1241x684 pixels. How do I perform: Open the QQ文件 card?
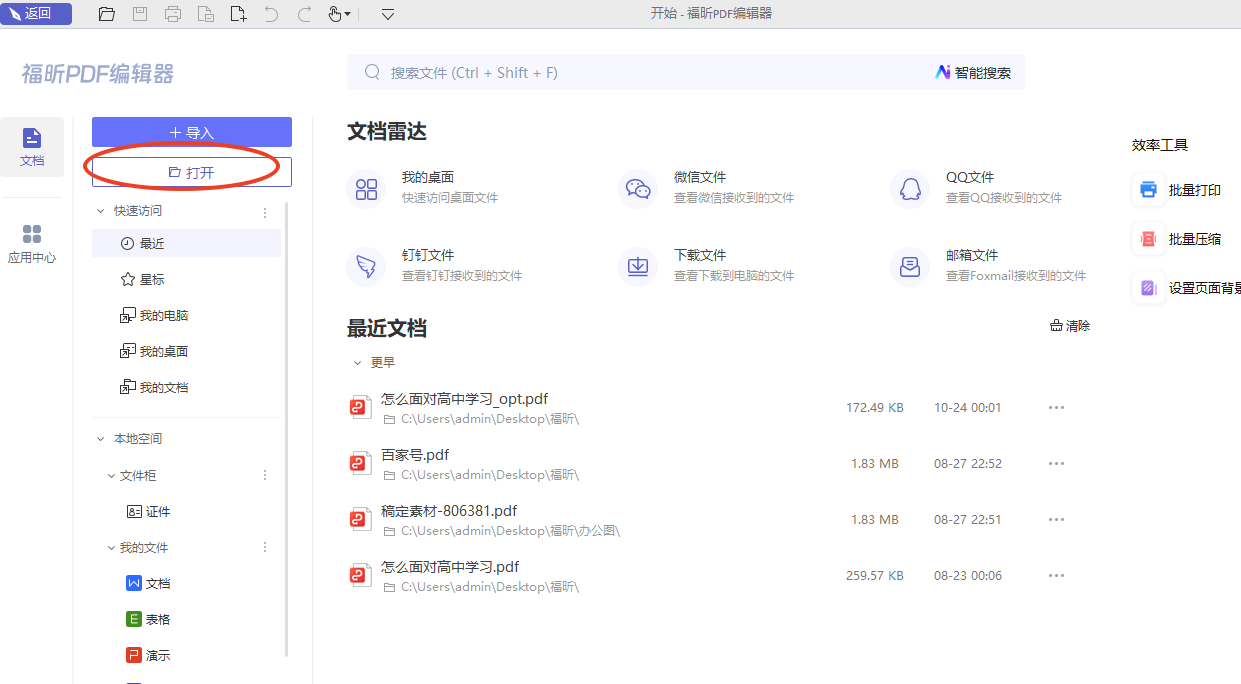pos(977,187)
